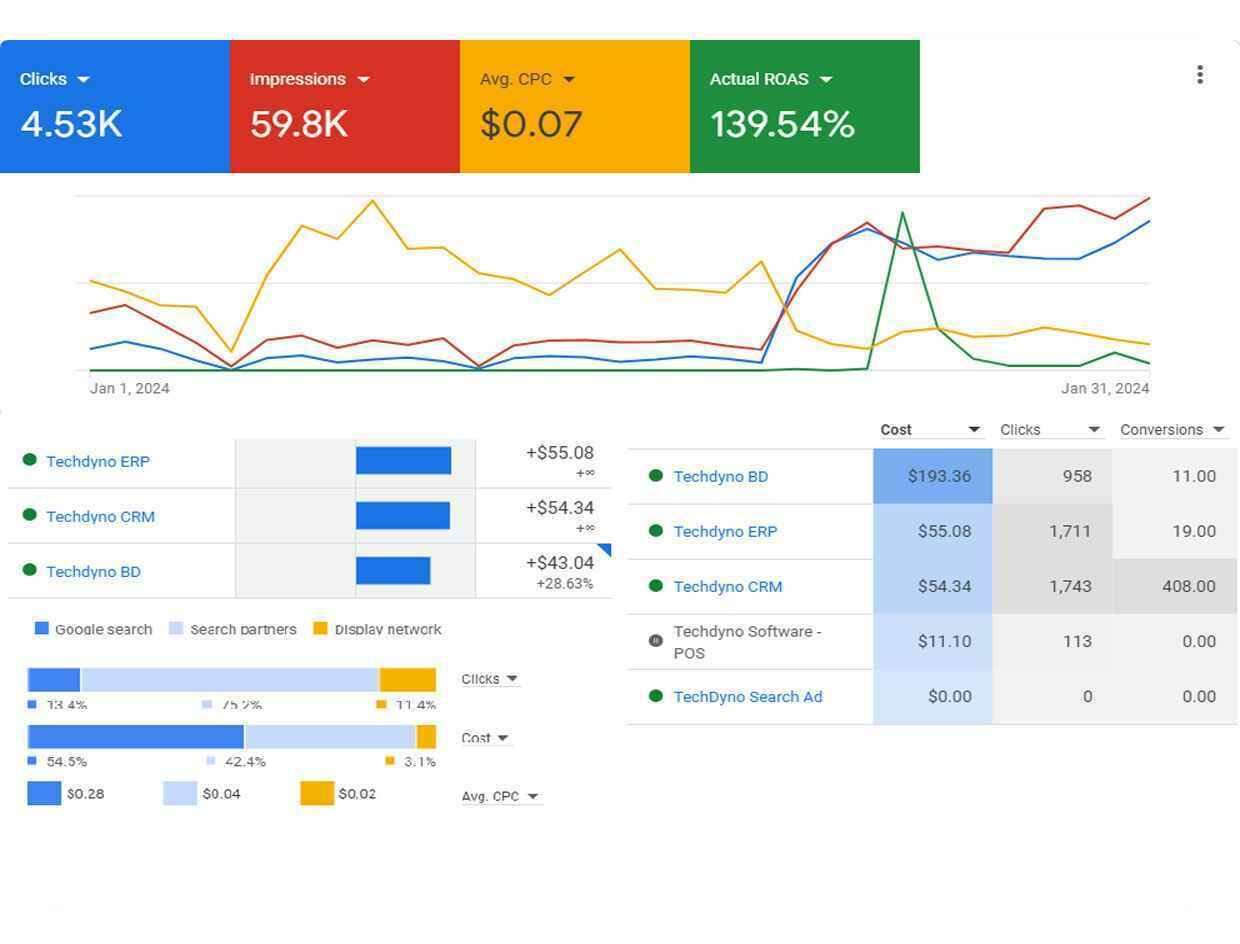Open the three-dot more options menu

click(x=1199, y=75)
